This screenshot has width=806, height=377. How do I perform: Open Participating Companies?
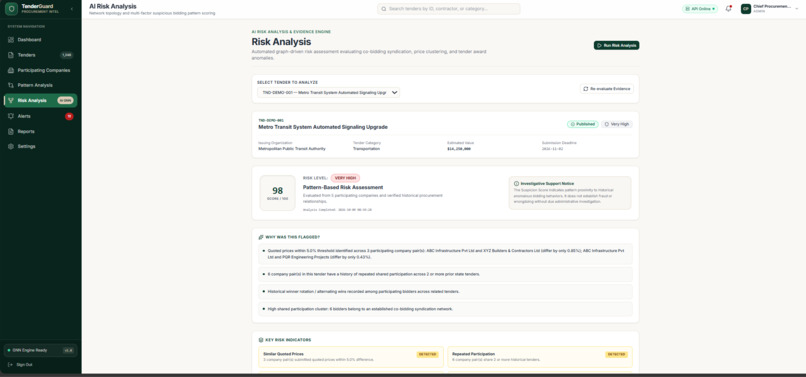[40, 70]
